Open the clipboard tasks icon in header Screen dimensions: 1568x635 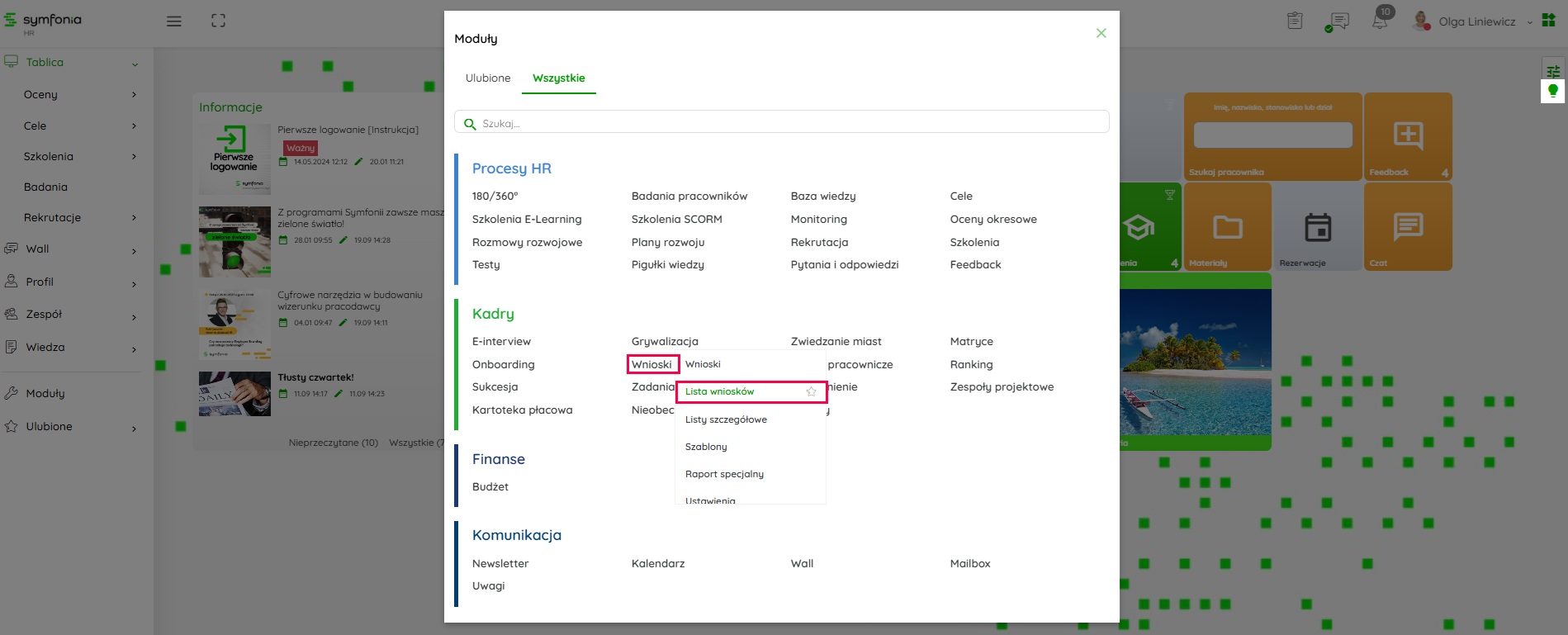point(1295,21)
